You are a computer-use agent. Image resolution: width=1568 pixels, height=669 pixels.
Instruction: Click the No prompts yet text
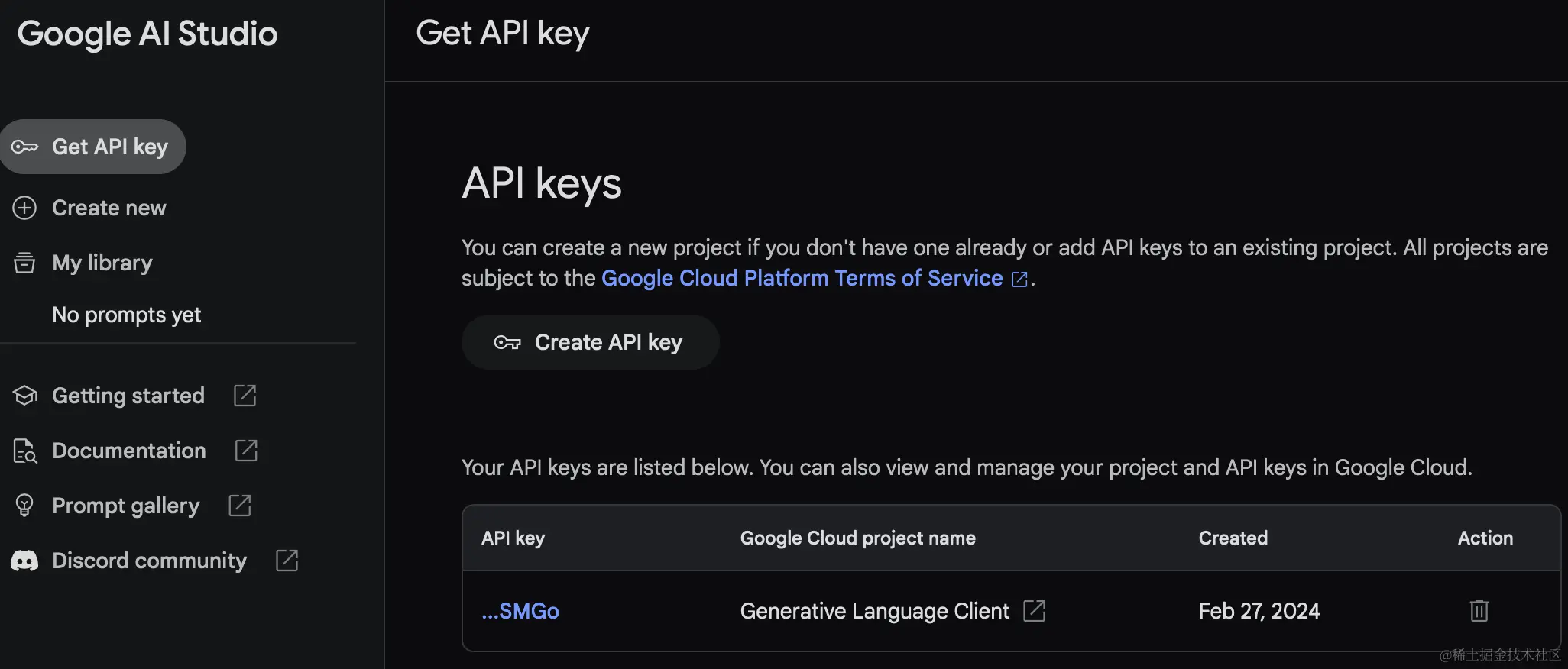click(x=127, y=315)
